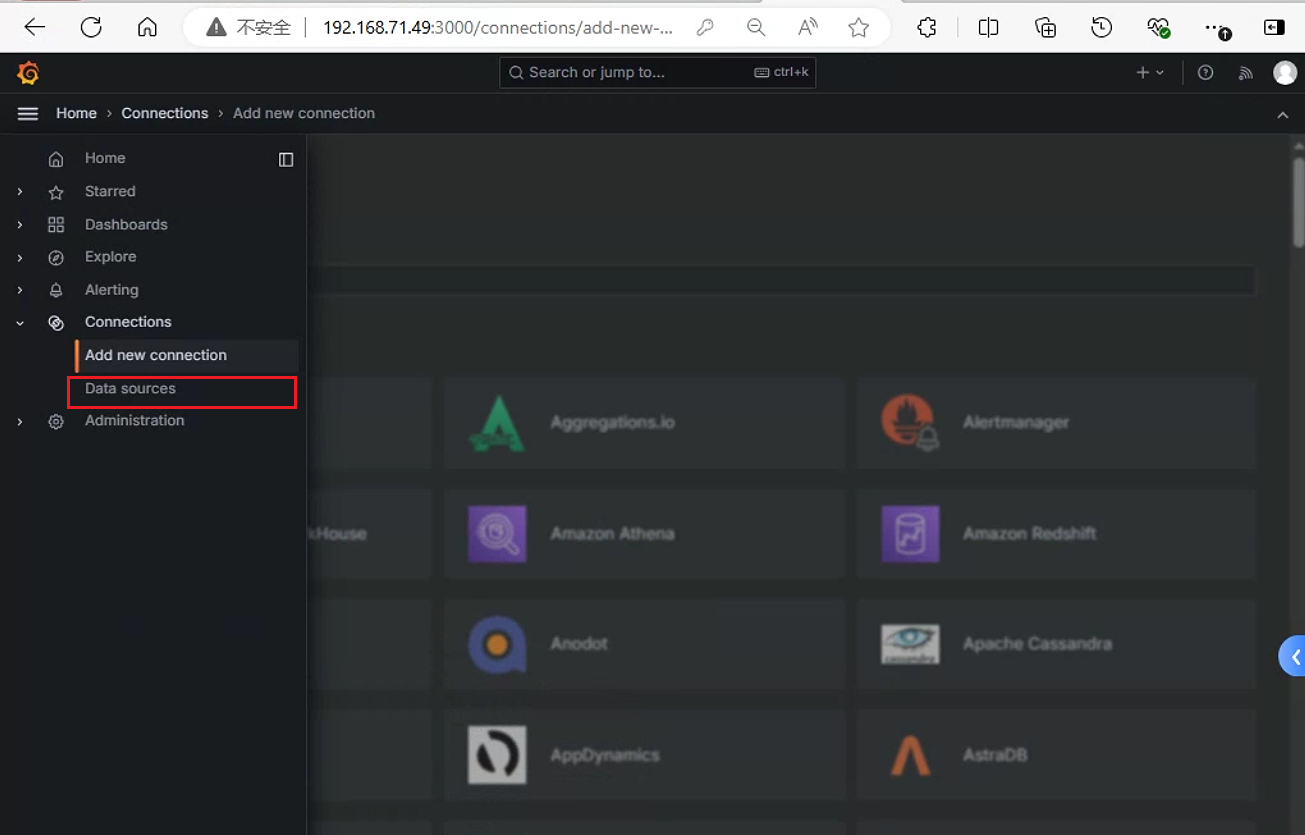The image size is (1305, 835).
Task: Open Home in the sidebar
Action: [x=105, y=158]
